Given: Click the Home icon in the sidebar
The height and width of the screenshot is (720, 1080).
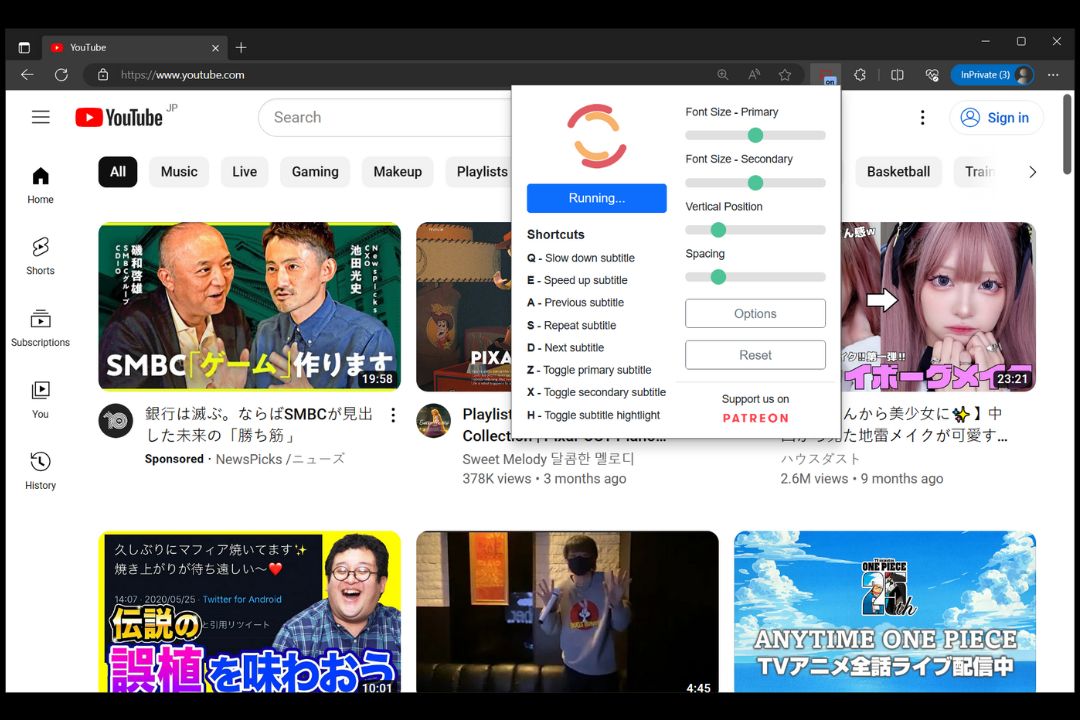Looking at the screenshot, I should pos(40,177).
